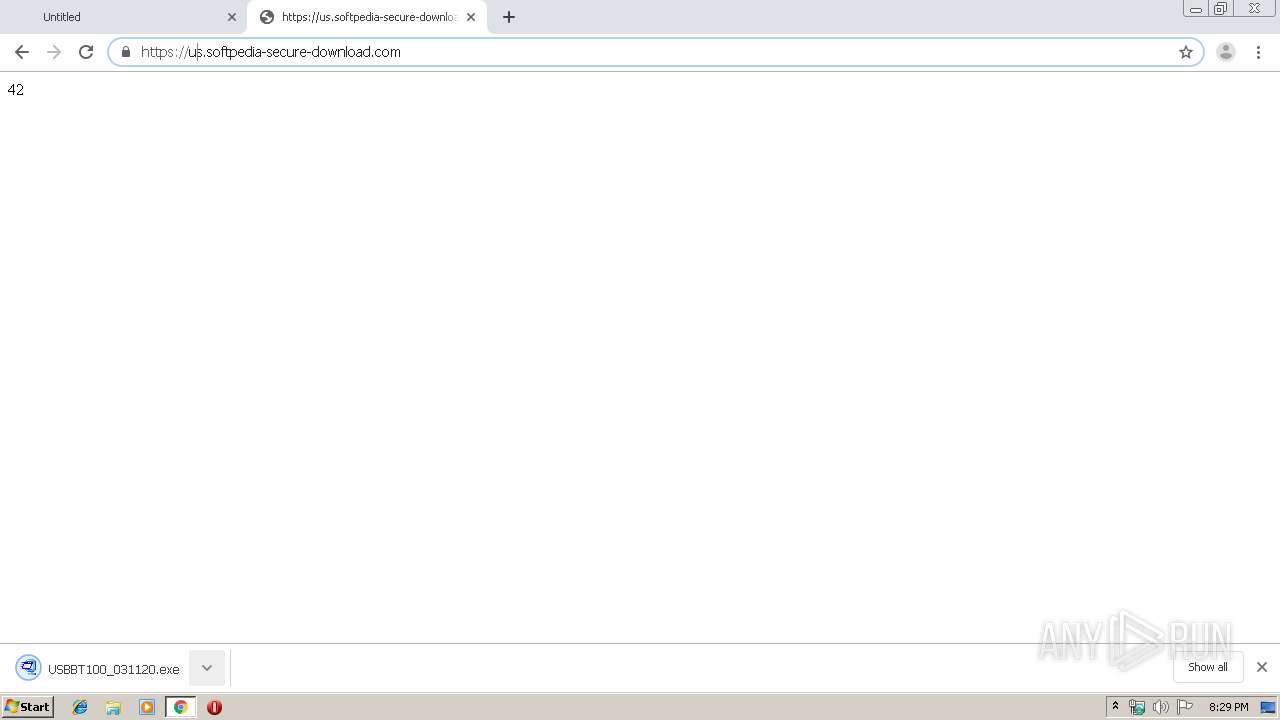The height and width of the screenshot is (720, 1280).
Task: Open Windows Explorer from the taskbar
Action: coord(113,707)
